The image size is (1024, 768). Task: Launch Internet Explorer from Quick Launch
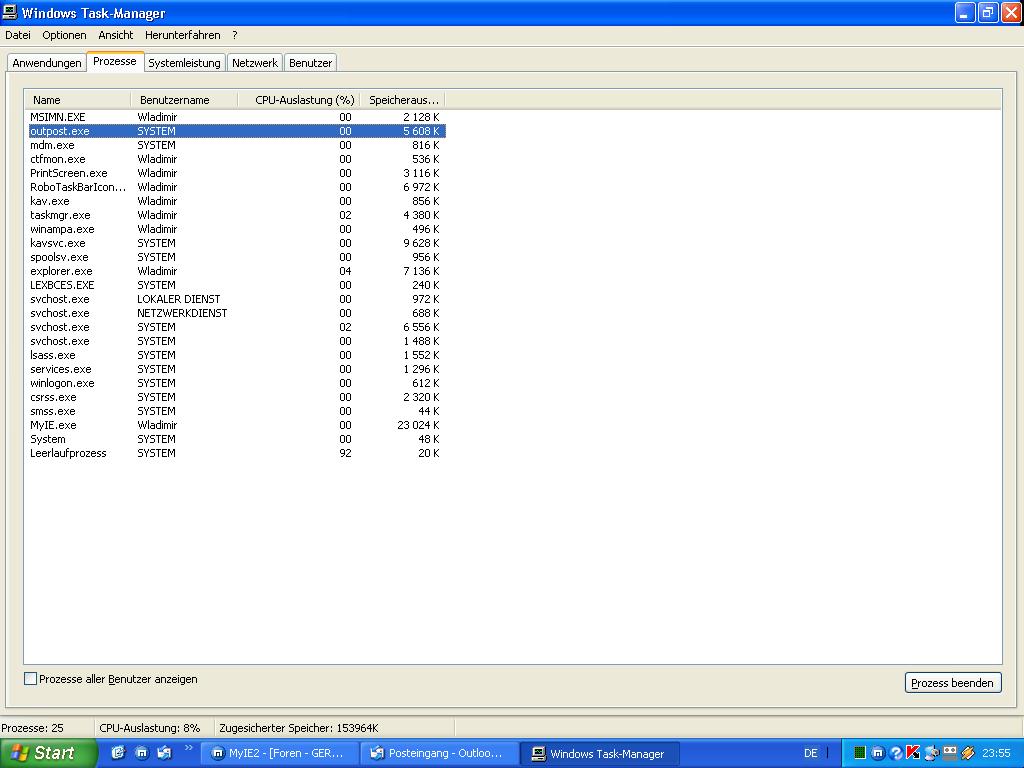118,752
